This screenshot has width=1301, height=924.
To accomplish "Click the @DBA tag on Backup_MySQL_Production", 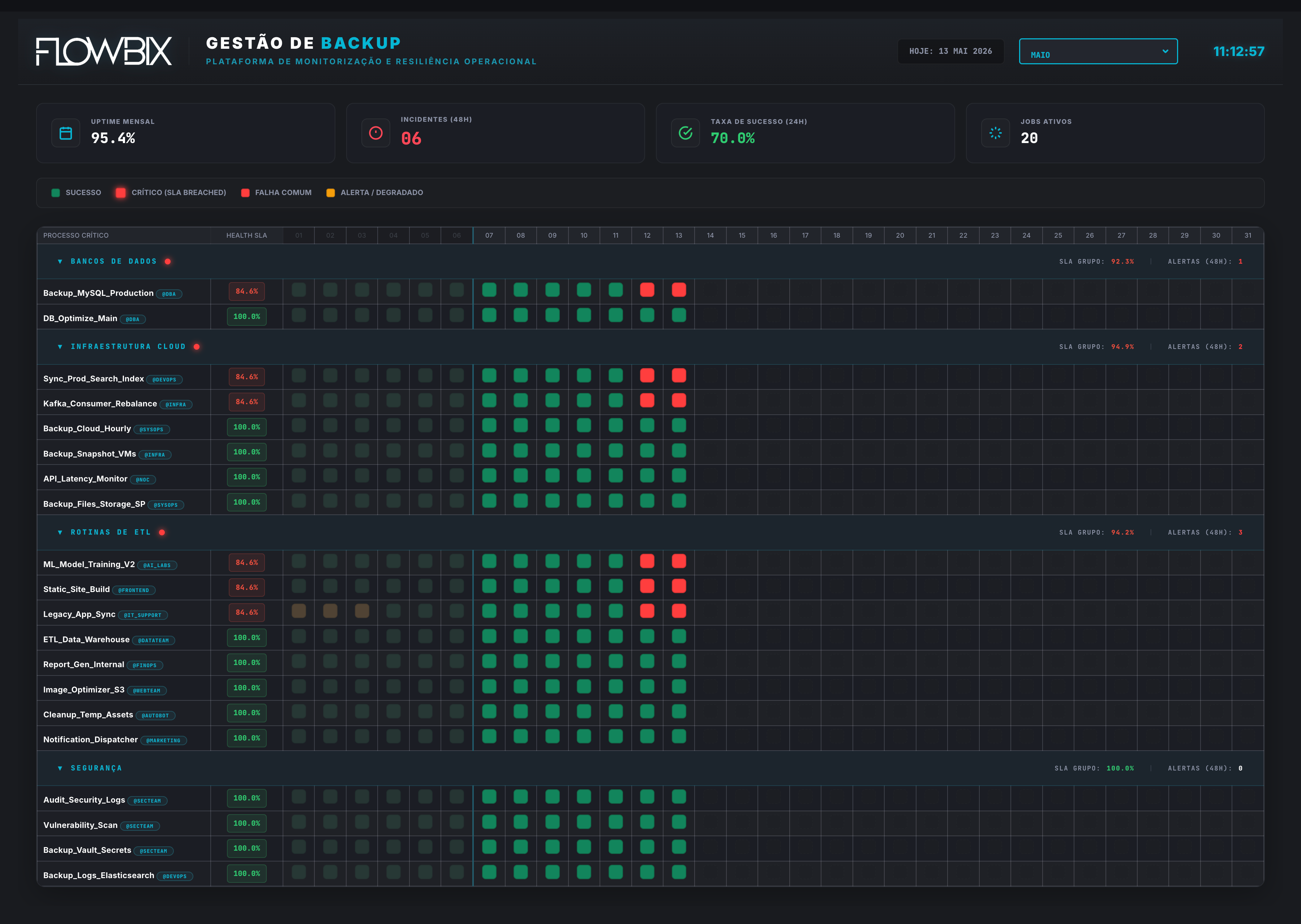I will pyautogui.click(x=169, y=294).
